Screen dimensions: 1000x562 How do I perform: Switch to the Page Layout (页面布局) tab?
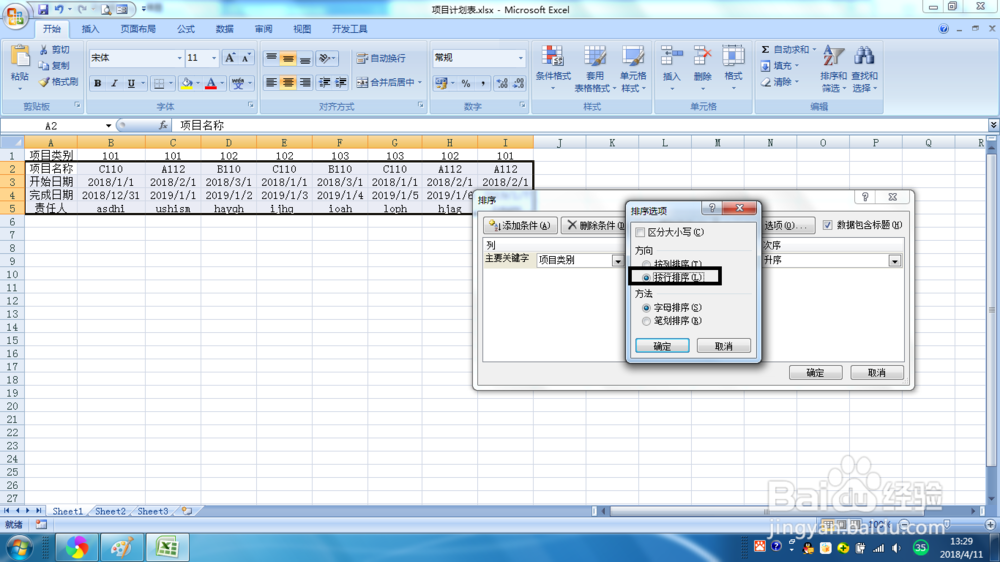click(138, 29)
